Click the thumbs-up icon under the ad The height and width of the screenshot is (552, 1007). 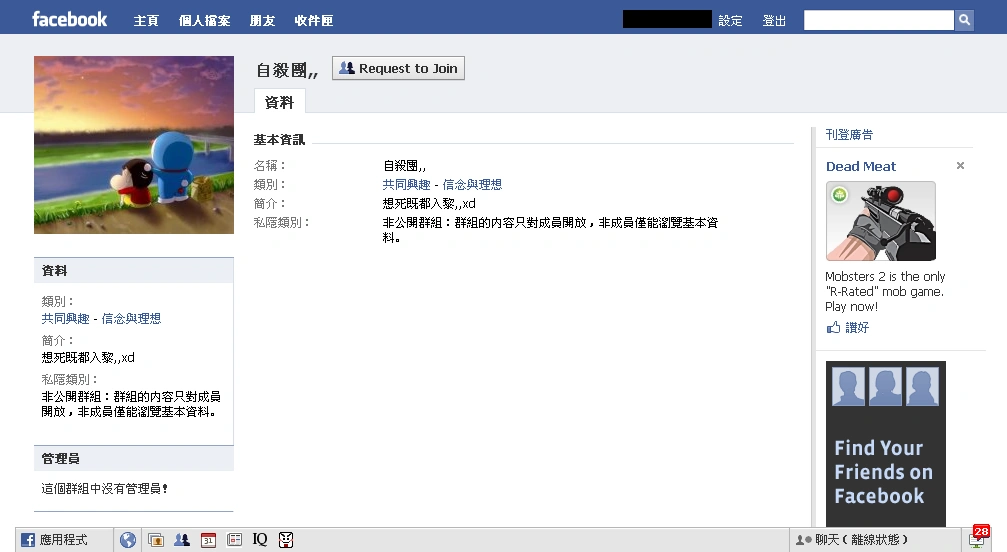(x=833, y=327)
